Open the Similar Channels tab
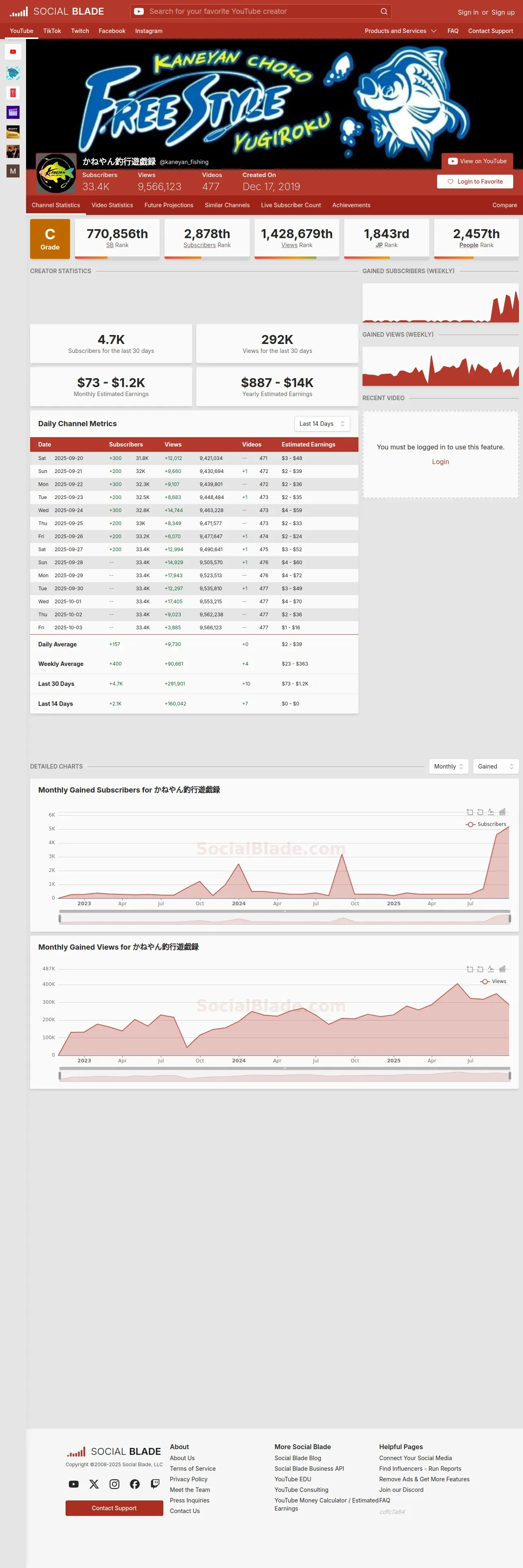The image size is (523, 1568). click(227, 205)
